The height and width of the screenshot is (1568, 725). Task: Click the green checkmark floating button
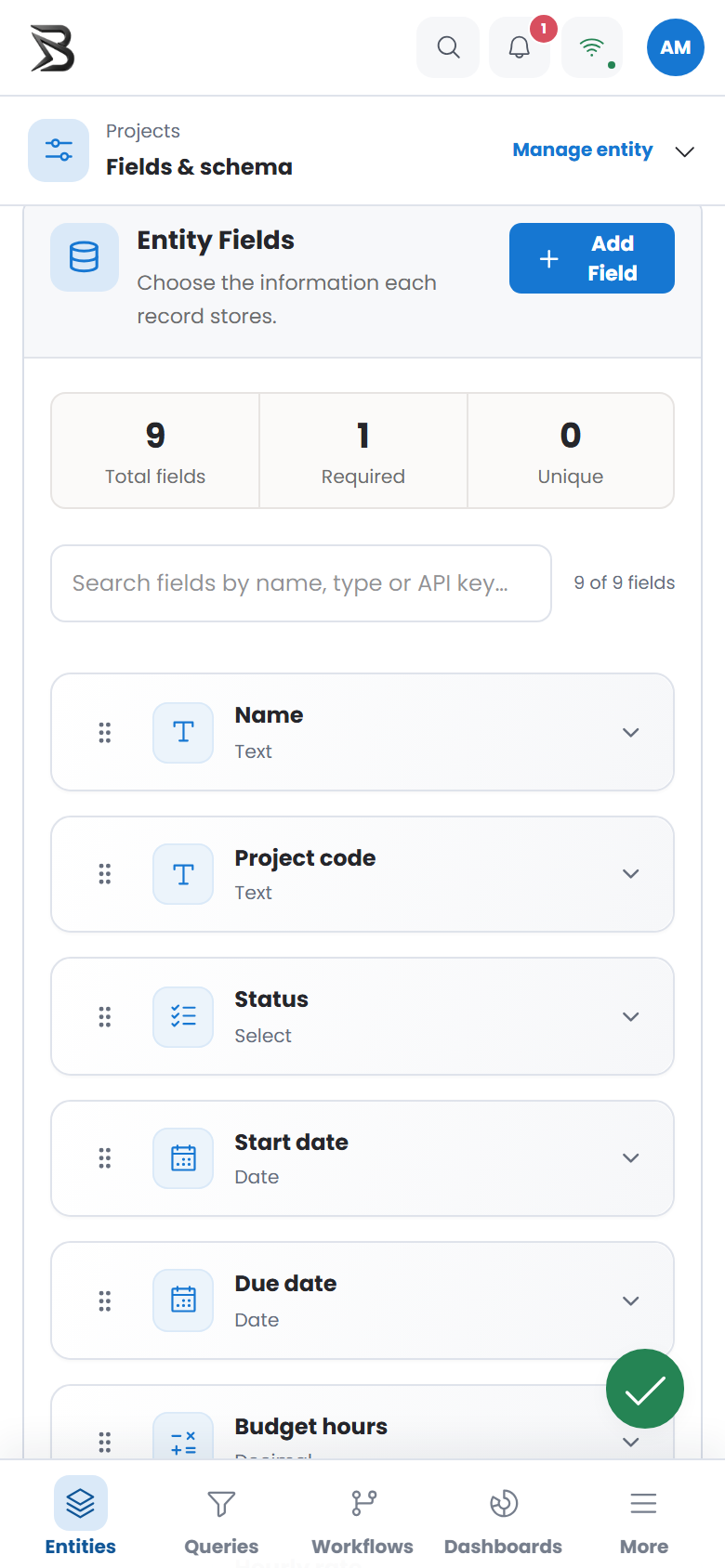(x=645, y=1389)
